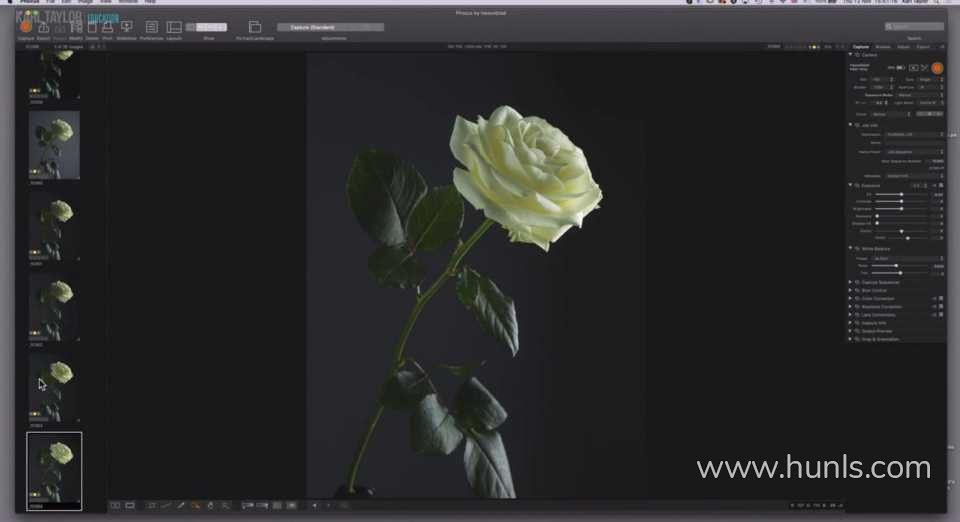Click the Modify toolbar icon

76,28
